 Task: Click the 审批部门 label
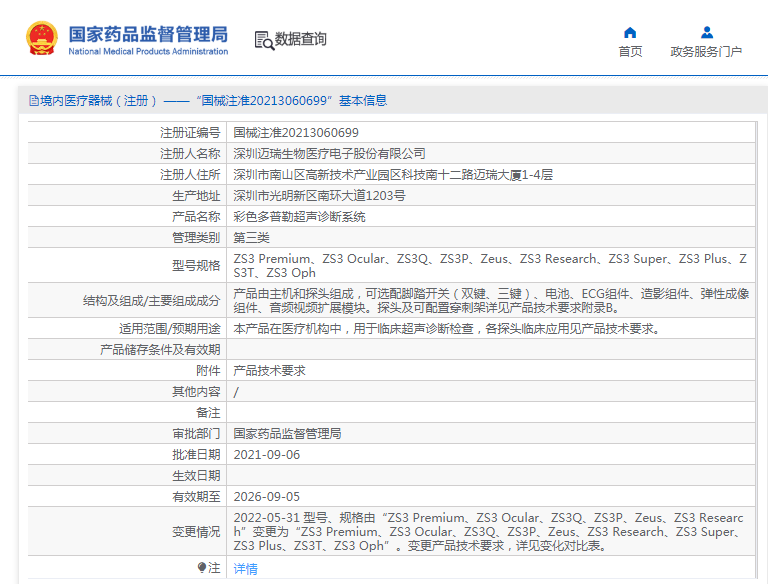tap(196, 434)
